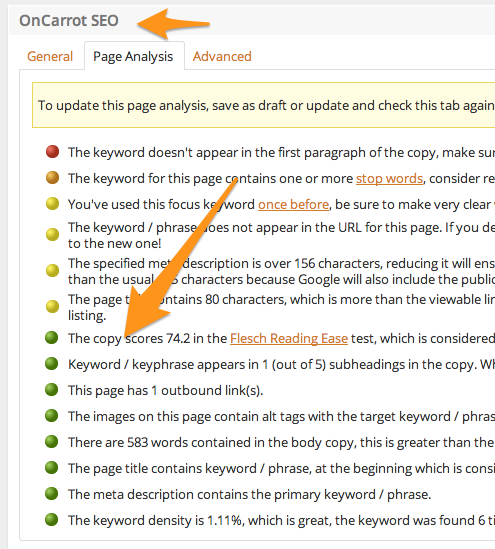Viewport: 495px width, 549px height.
Task: Click the yellow dot beside URL keyword notice
Action: tap(52, 235)
